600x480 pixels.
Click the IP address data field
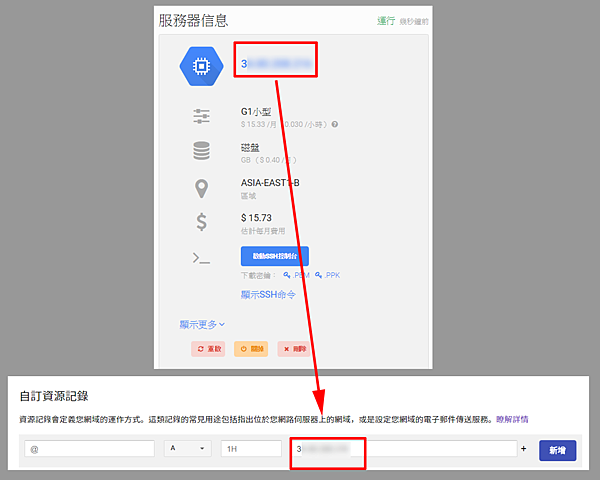pos(405,449)
